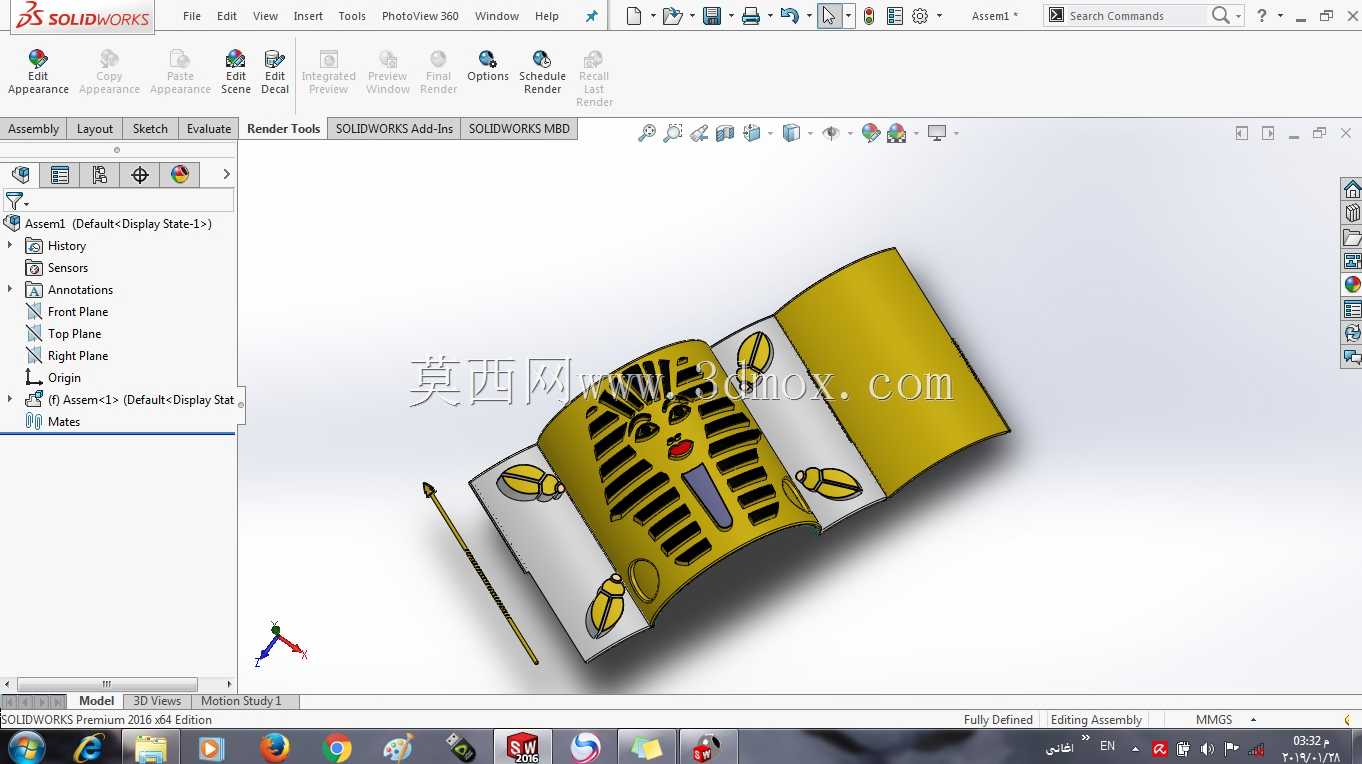The width and height of the screenshot is (1362, 764).
Task: Click the Previous View icon
Action: 699,133
